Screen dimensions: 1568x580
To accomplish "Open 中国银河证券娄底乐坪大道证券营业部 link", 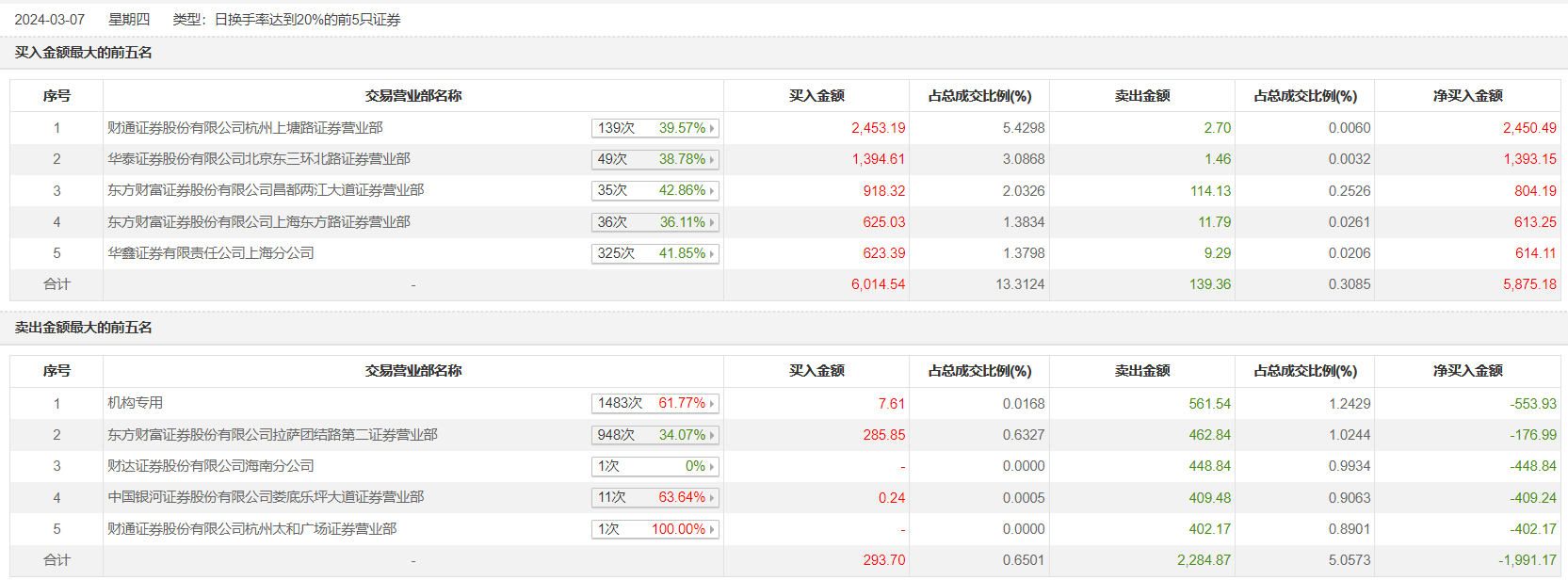I will tap(266, 497).
